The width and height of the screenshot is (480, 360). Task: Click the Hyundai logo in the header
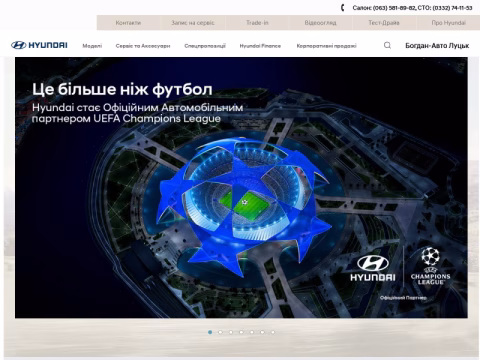pyautogui.click(x=39, y=45)
